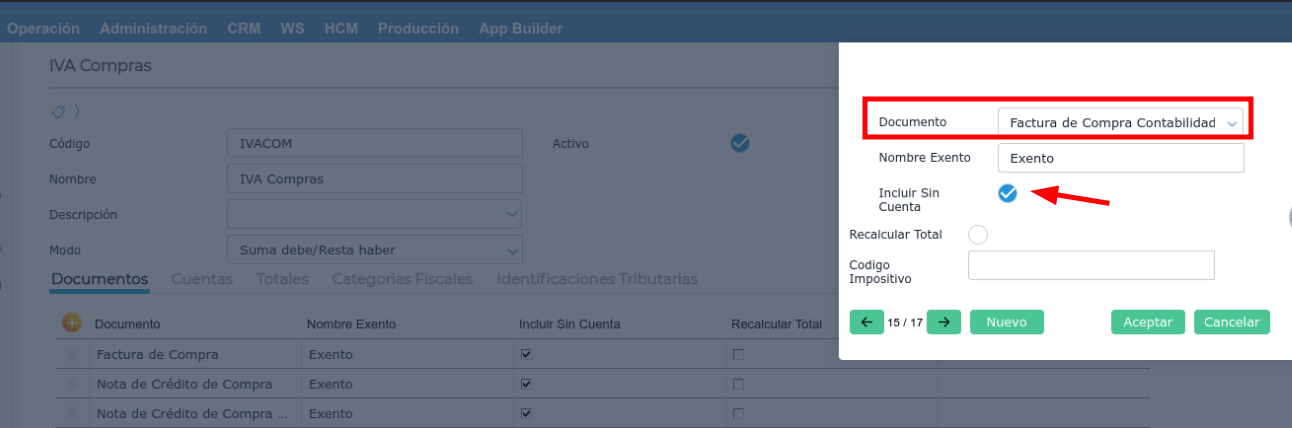Click the Codigo Impositivo input field
1292x428 pixels.
point(1091,265)
